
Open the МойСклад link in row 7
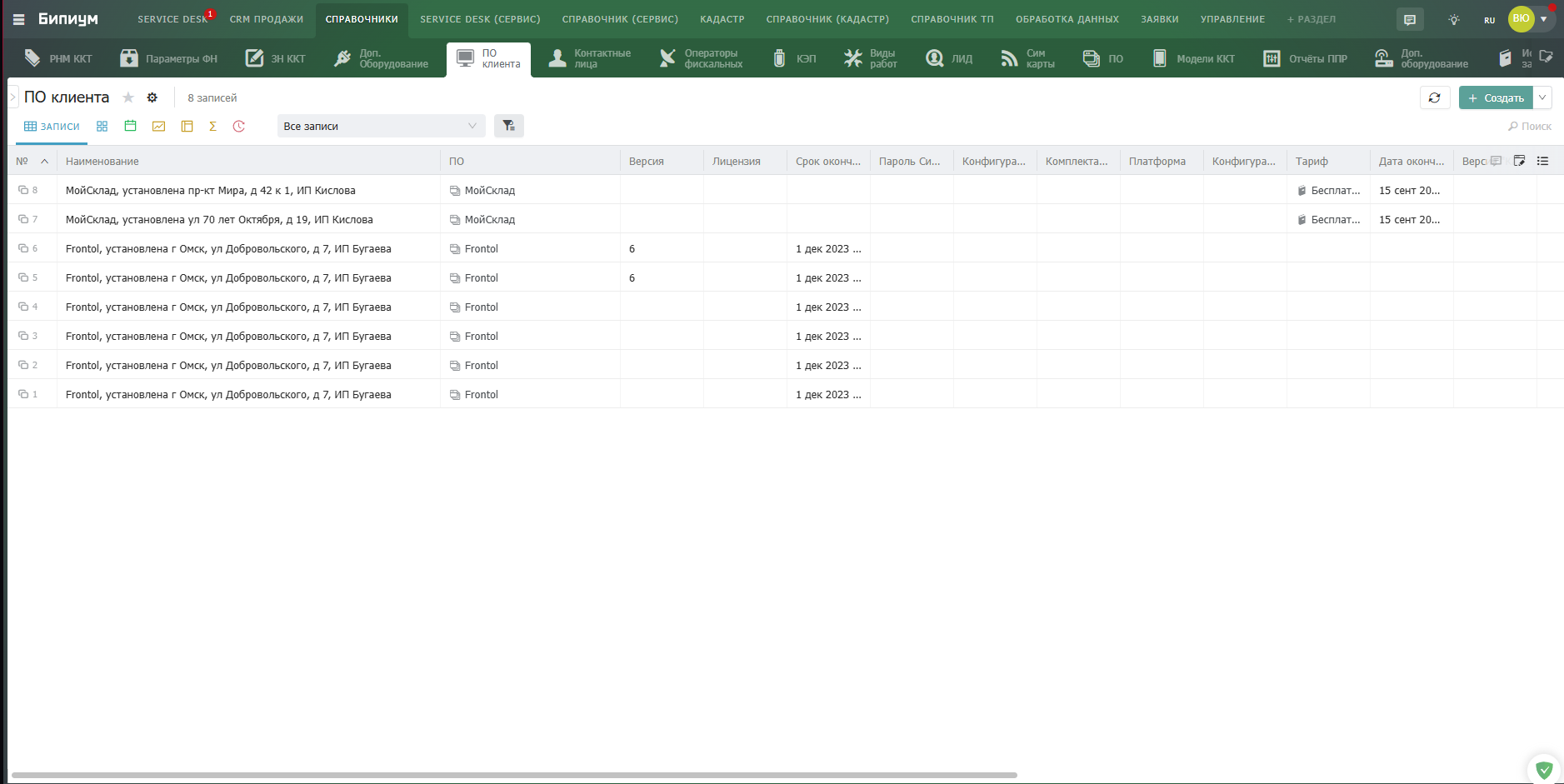tap(489, 220)
